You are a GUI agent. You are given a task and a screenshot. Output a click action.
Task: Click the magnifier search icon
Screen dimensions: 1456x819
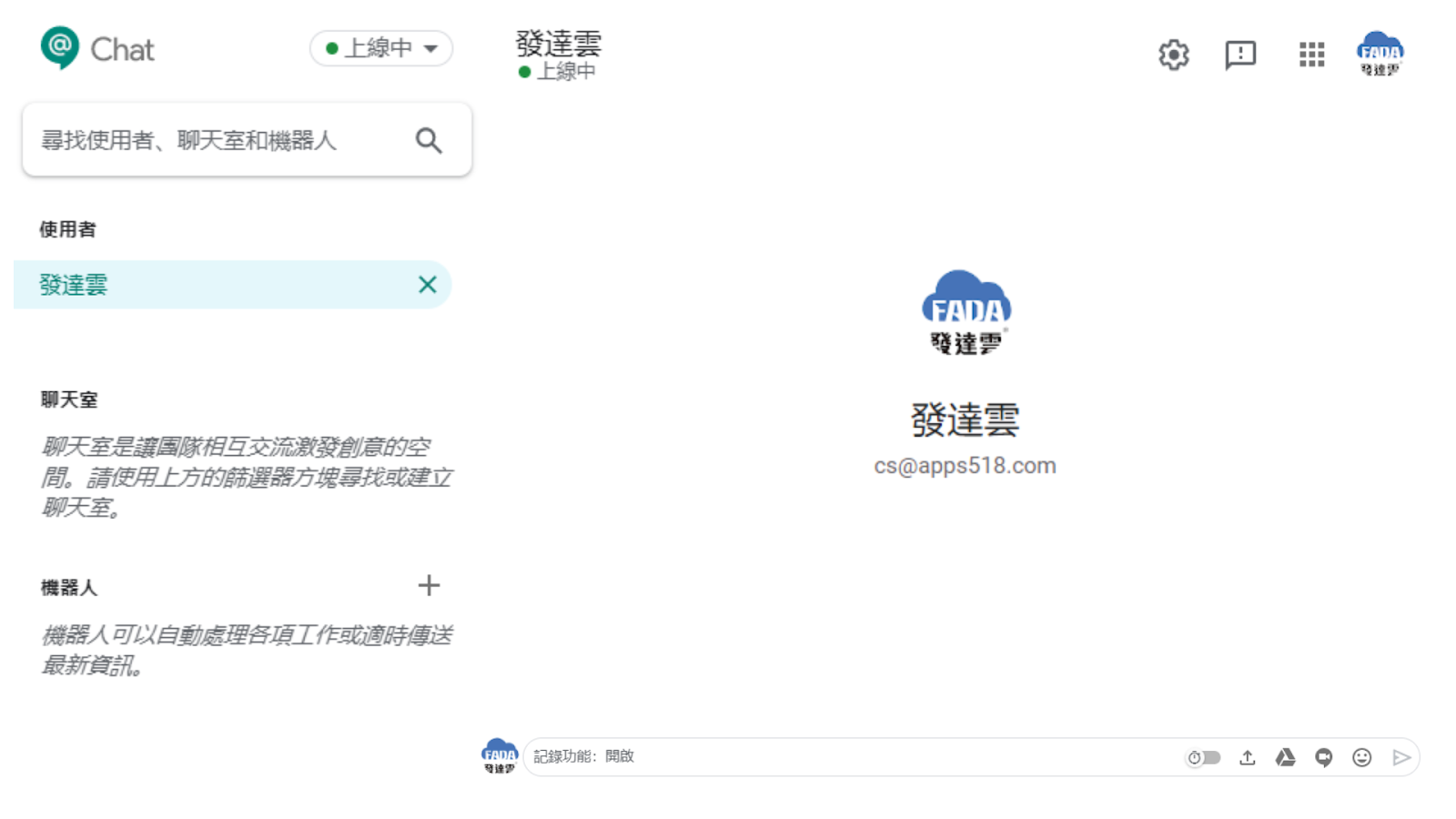(x=429, y=140)
